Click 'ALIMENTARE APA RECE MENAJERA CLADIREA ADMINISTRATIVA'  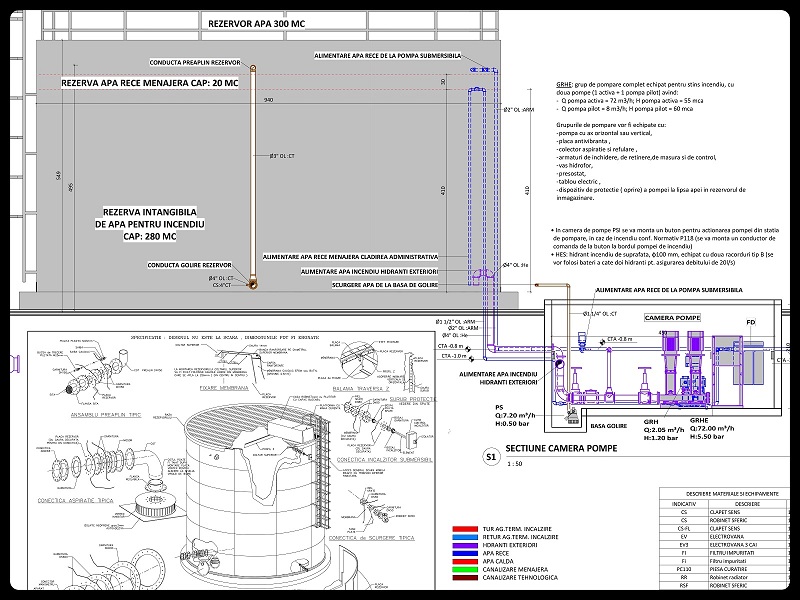tap(351, 257)
